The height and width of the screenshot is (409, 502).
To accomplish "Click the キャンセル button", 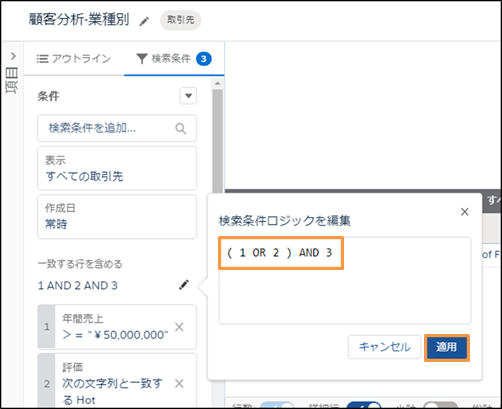I will [384, 347].
